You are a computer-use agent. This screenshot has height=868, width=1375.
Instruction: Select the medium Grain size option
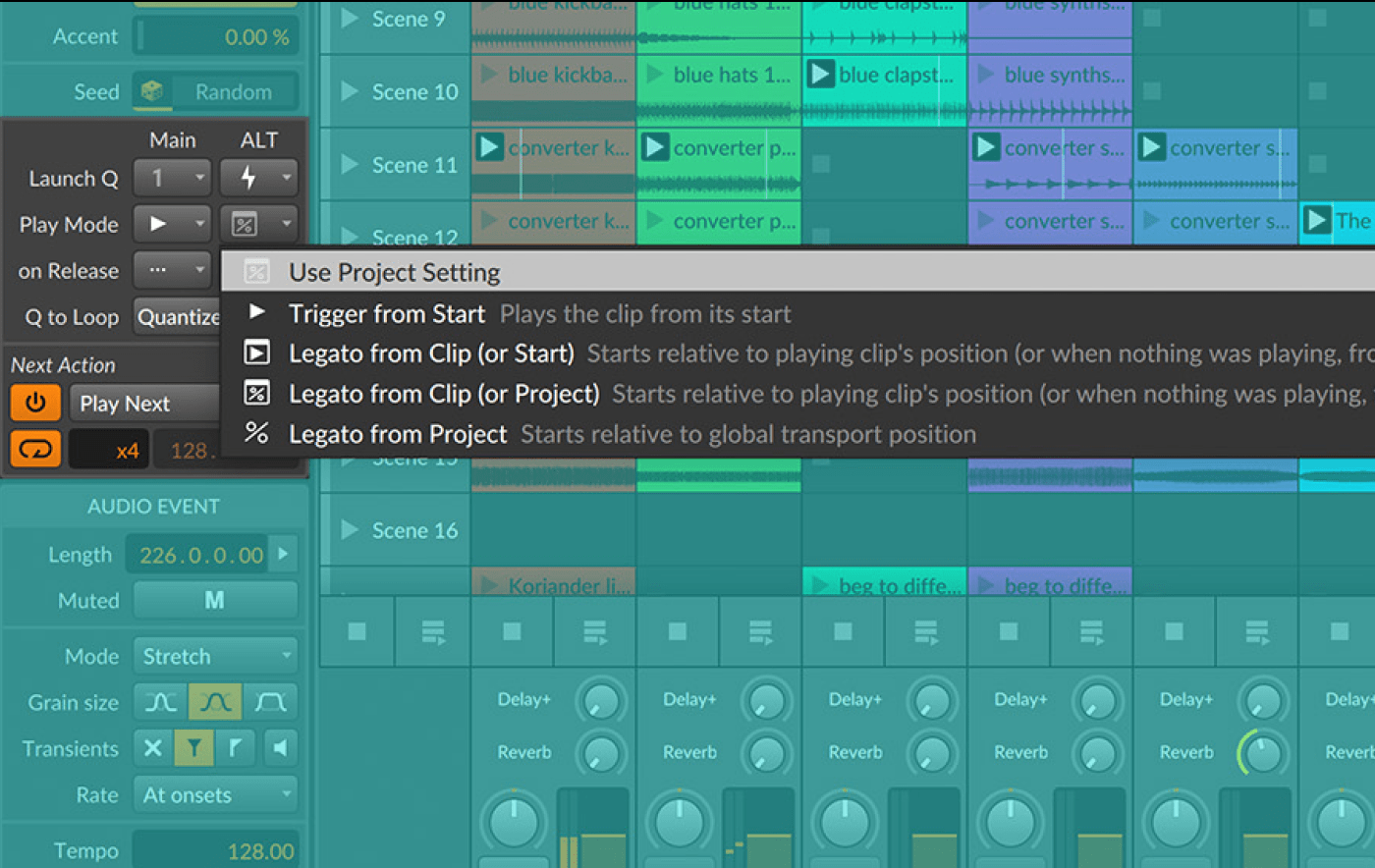click(215, 701)
